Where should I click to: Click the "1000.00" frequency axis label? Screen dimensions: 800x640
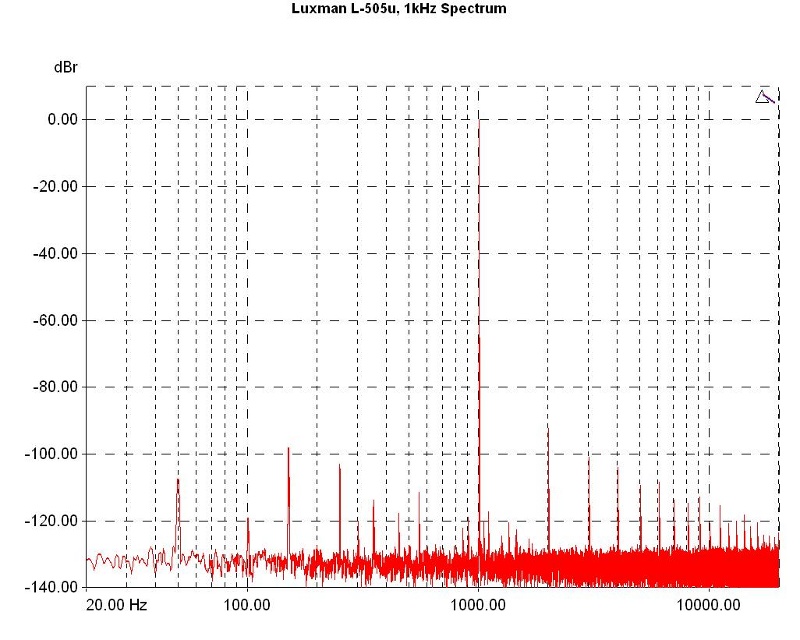coord(479,605)
